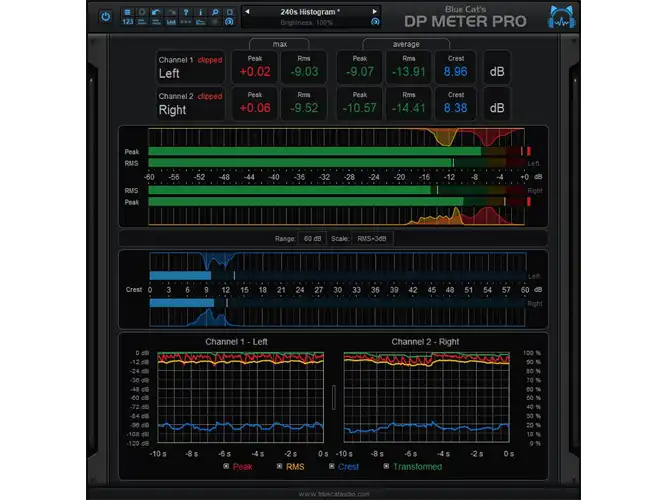The height and width of the screenshot is (500, 667).
Task: Switch to the average tab
Action: click(406, 44)
